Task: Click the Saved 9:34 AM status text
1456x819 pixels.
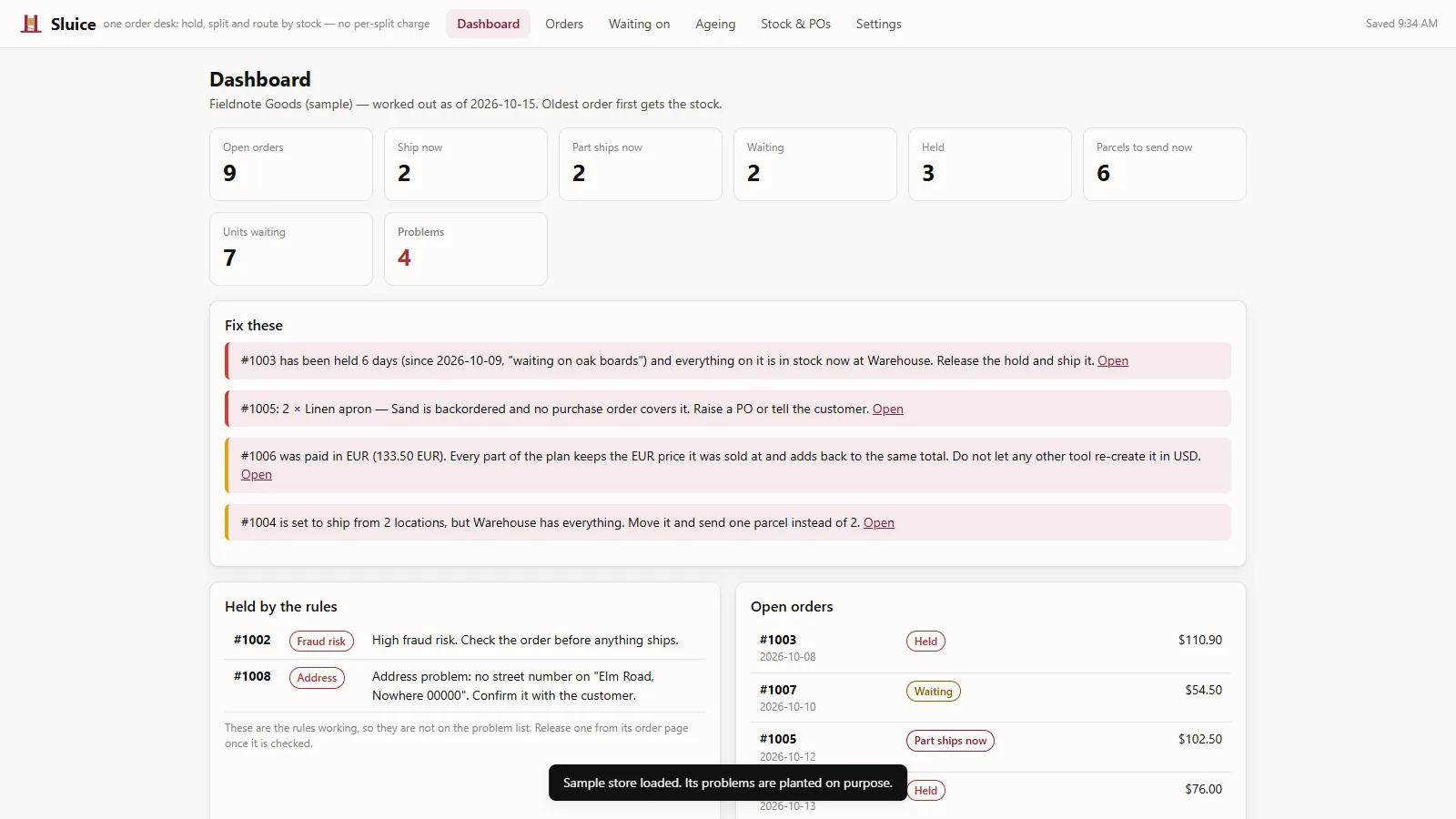Action: tap(1401, 24)
